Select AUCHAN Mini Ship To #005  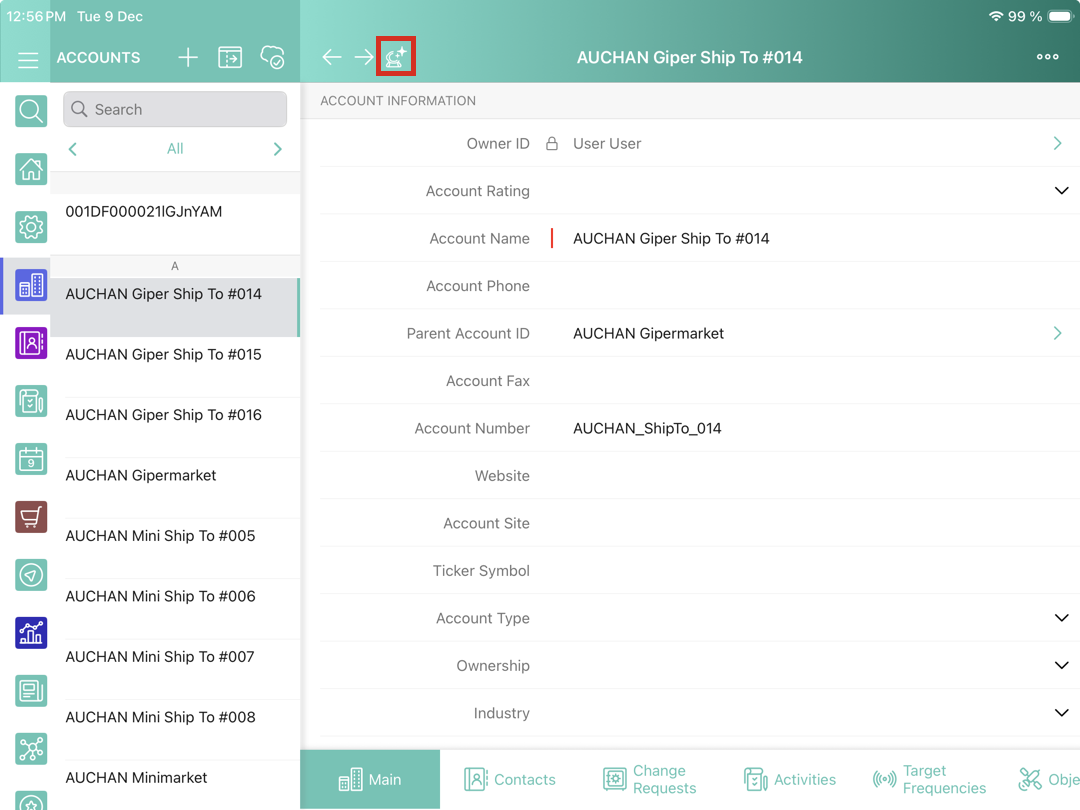click(160, 536)
